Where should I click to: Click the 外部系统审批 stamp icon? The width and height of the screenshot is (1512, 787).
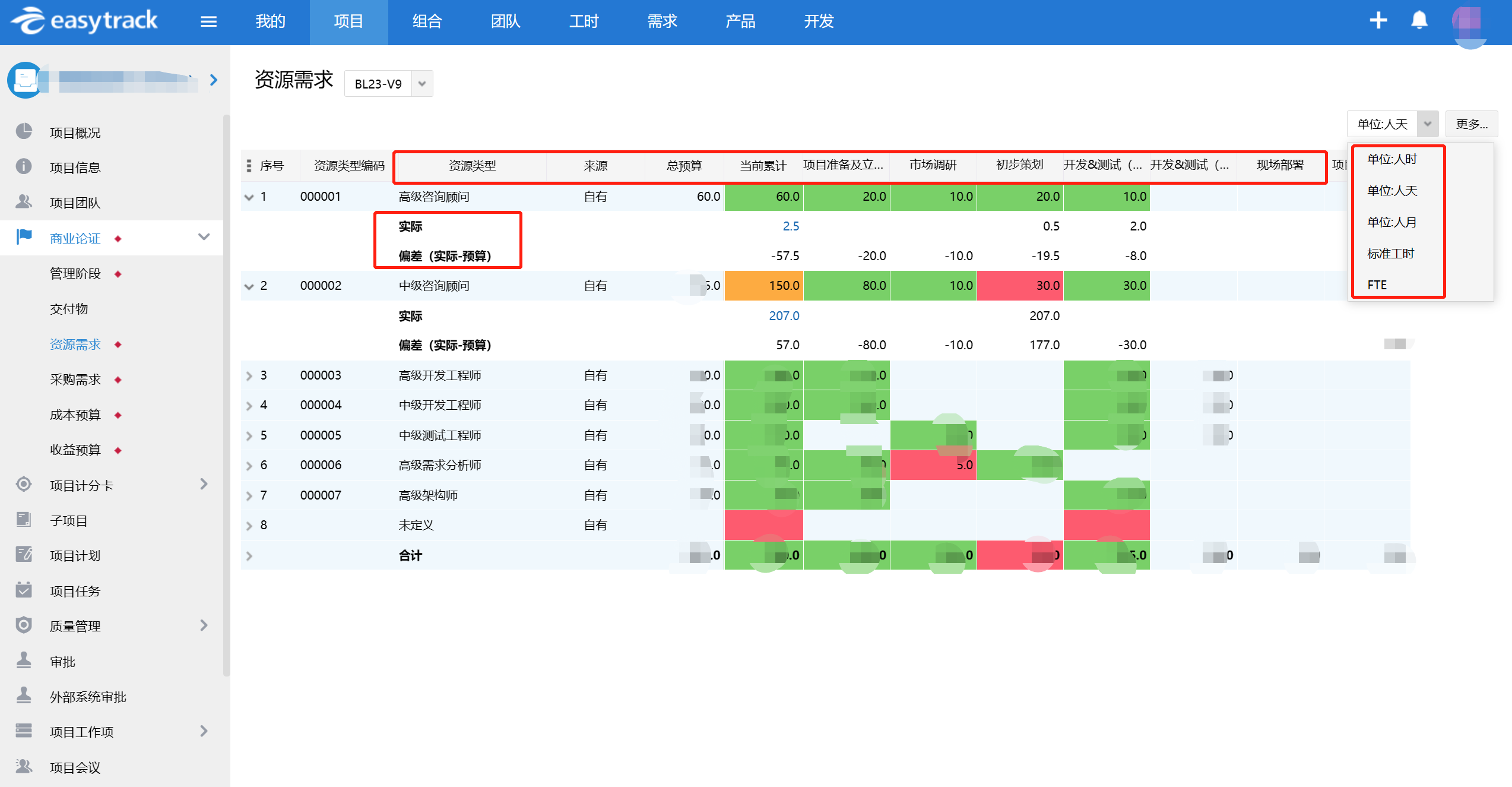click(24, 696)
